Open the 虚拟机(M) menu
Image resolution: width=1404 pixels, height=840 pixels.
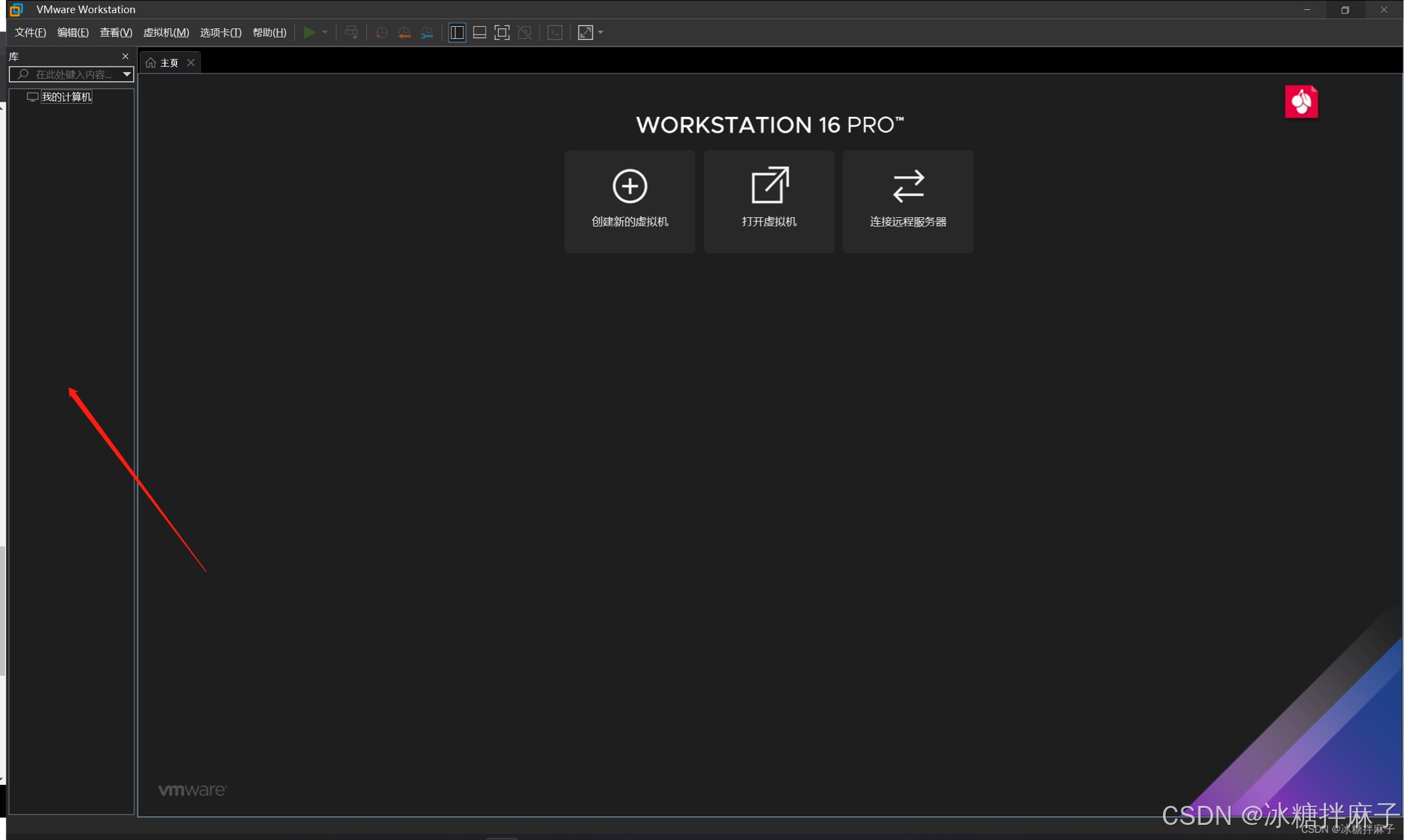pyautogui.click(x=166, y=33)
